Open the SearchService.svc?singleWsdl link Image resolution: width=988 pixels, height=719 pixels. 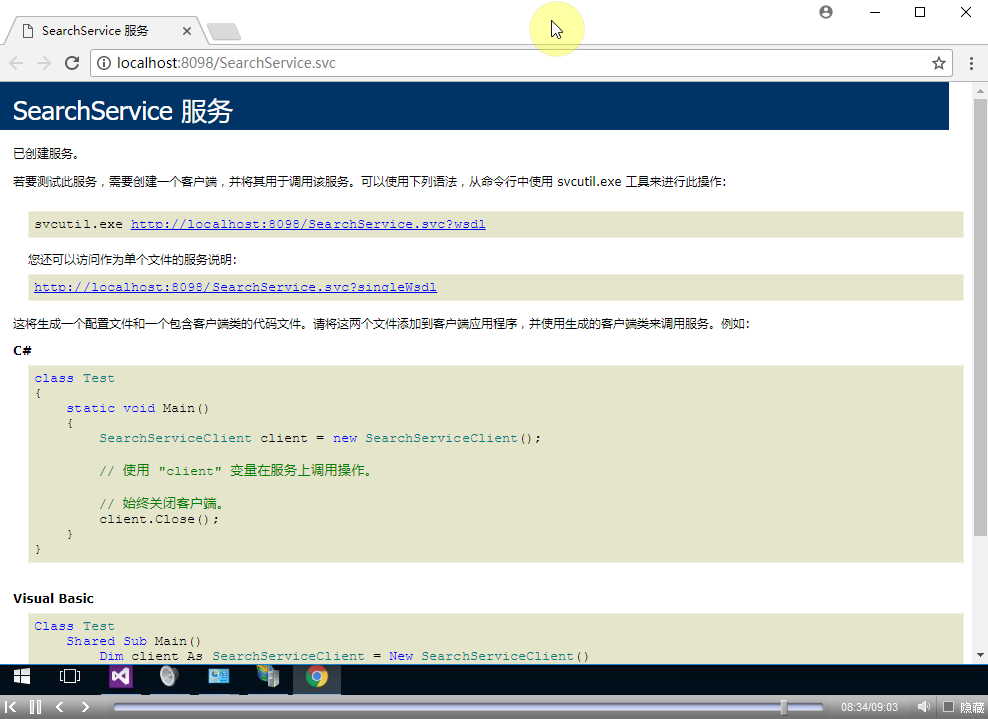point(235,287)
